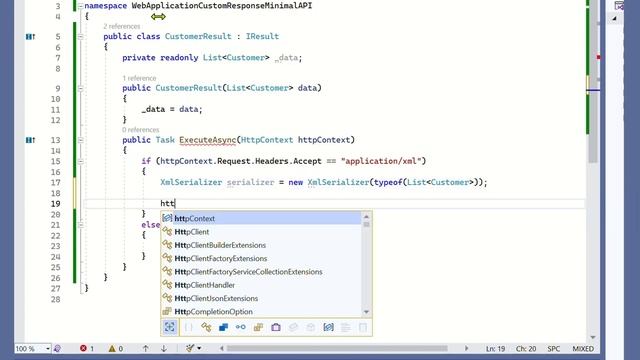Click the horizontal scrollbar thumb

pos(337,348)
